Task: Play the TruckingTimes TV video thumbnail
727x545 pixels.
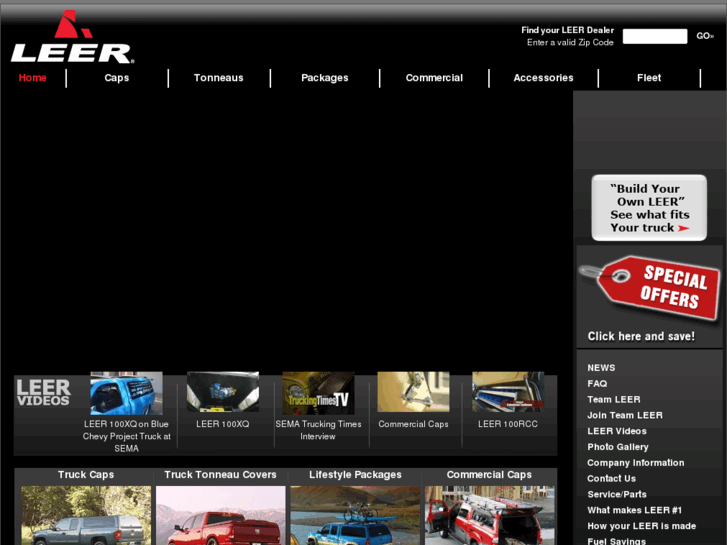Action: [x=318, y=393]
